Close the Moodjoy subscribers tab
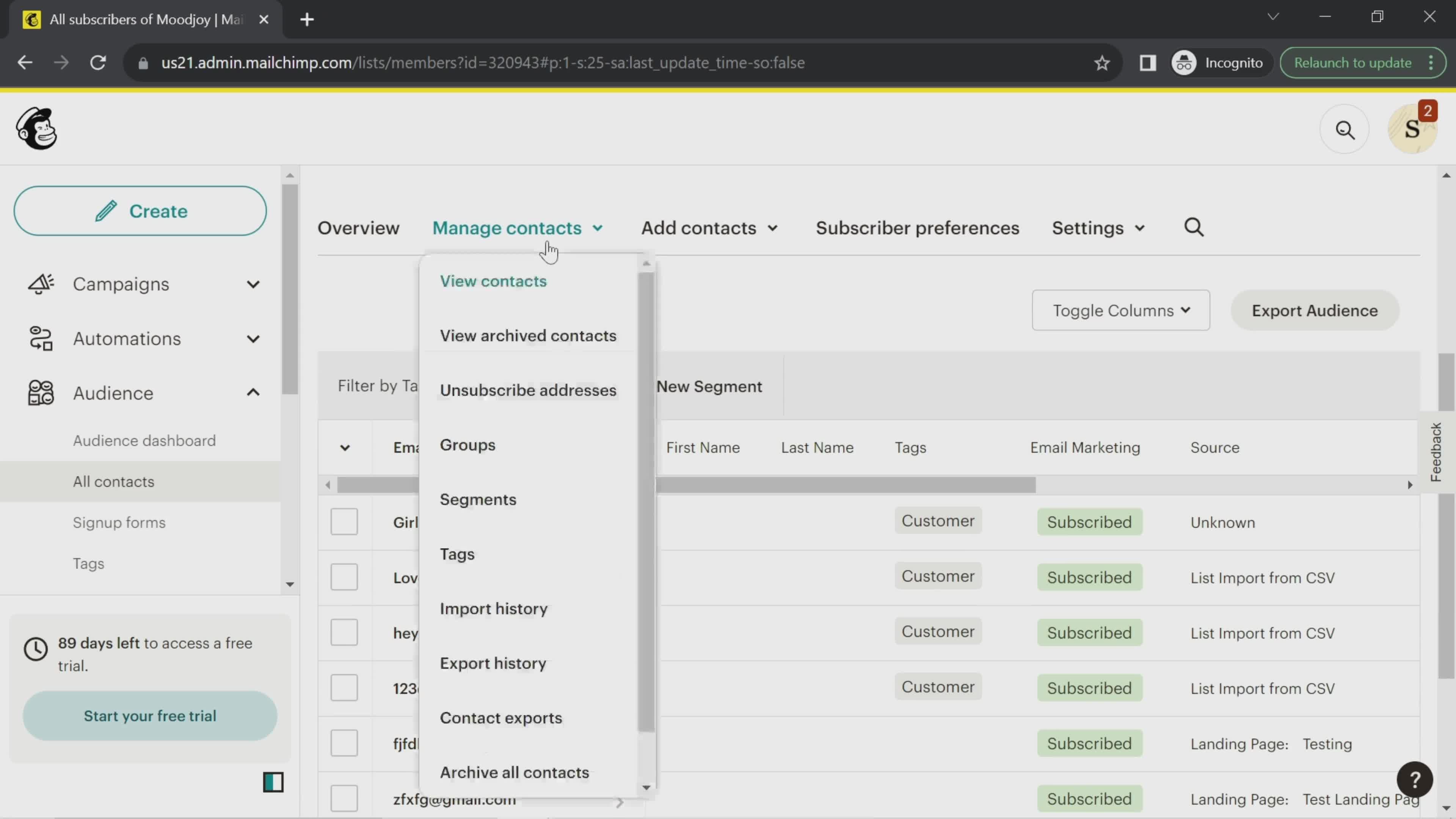 point(264,20)
